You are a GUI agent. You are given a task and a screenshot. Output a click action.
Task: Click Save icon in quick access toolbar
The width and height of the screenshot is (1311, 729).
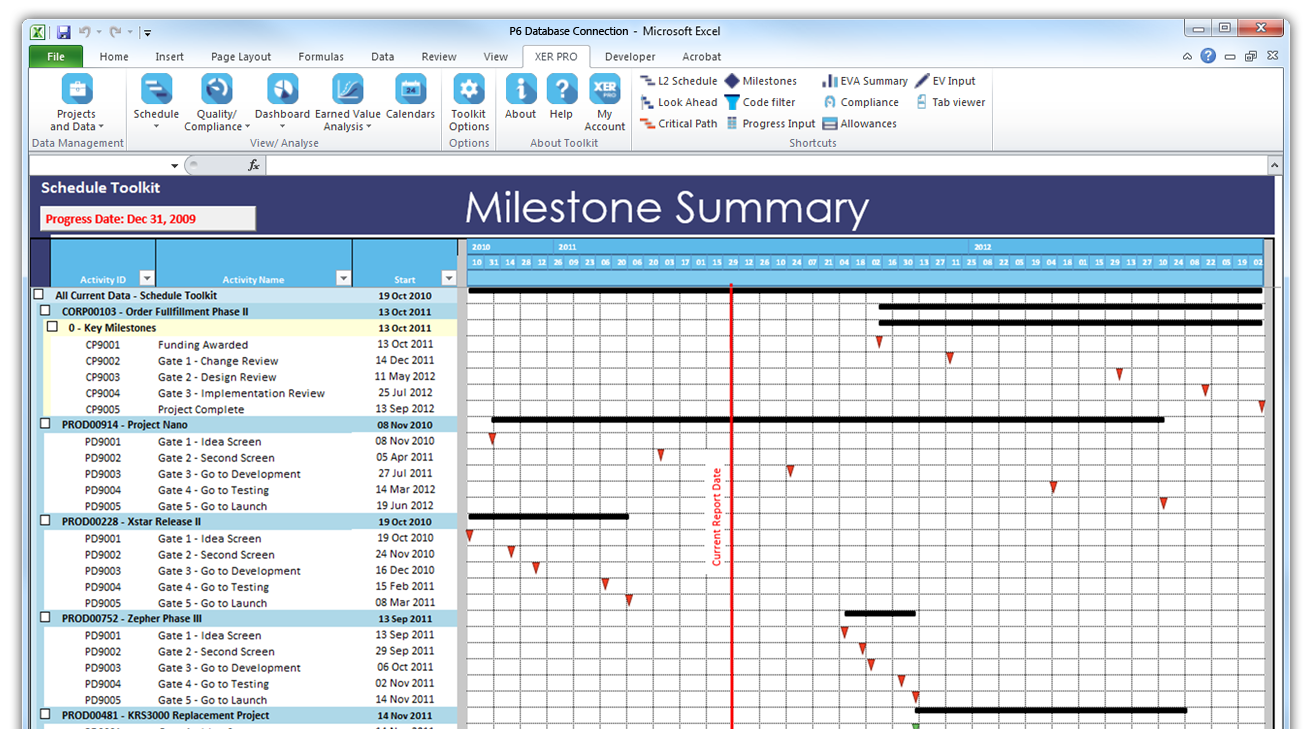tap(64, 32)
